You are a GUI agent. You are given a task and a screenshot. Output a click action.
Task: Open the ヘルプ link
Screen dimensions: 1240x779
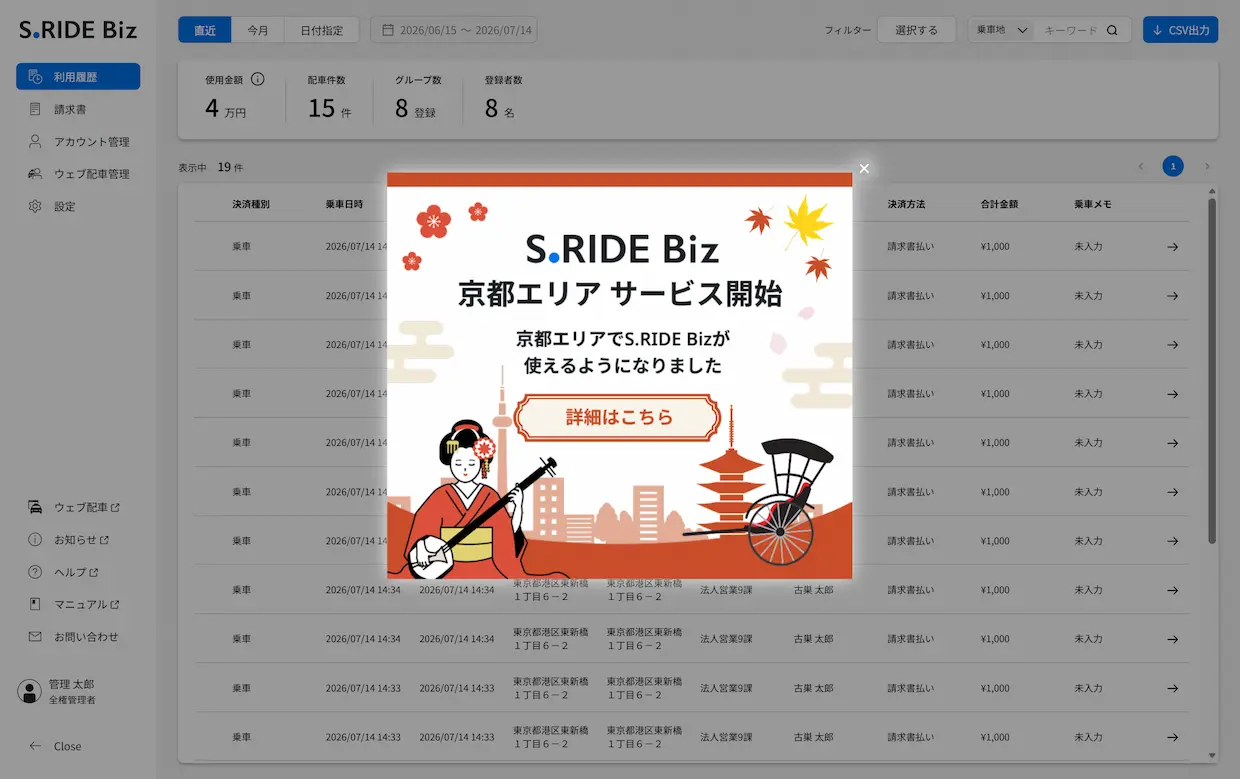pos(64,572)
